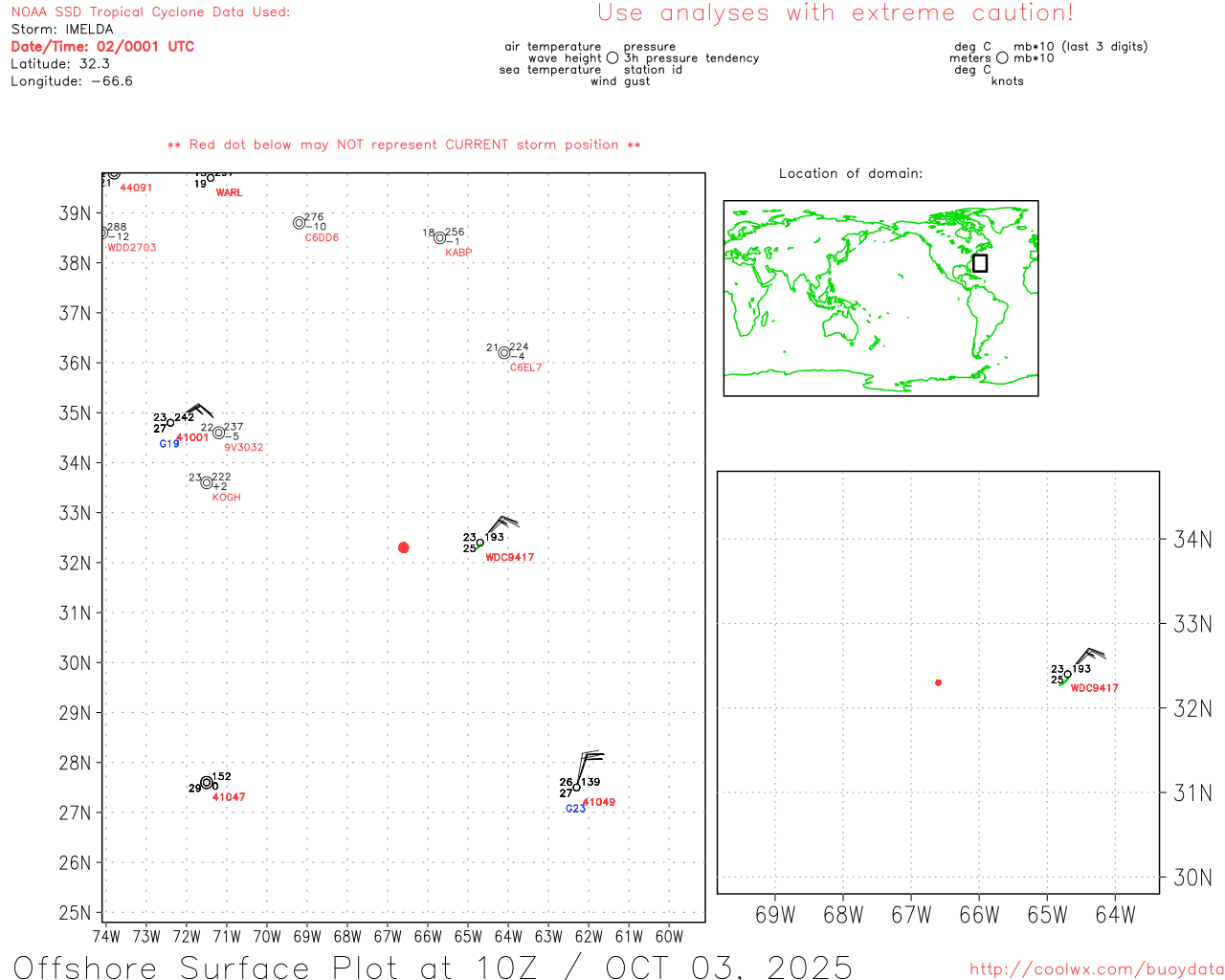Select the red 41001 buoy label
This screenshot has height=980, width=1225.
point(192,437)
